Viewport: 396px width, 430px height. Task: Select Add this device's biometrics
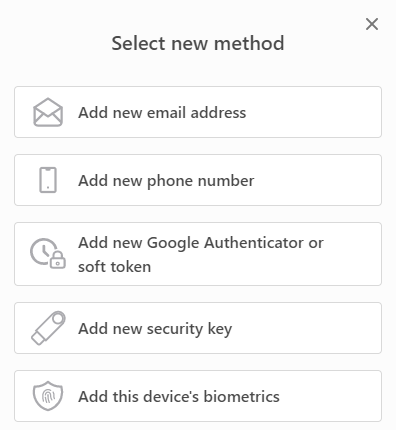pyautogui.click(x=198, y=396)
